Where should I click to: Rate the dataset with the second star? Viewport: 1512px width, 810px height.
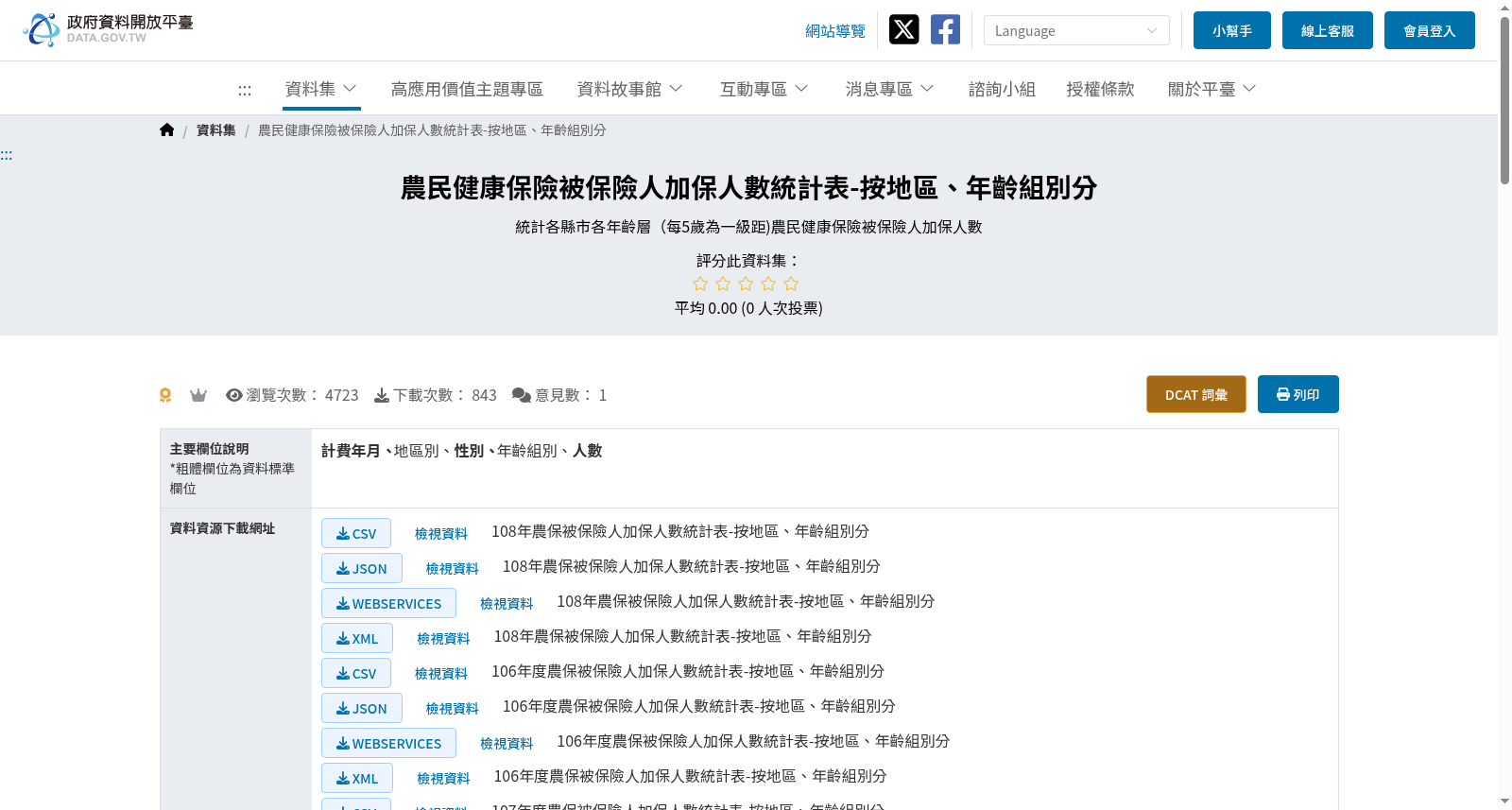[x=723, y=284]
